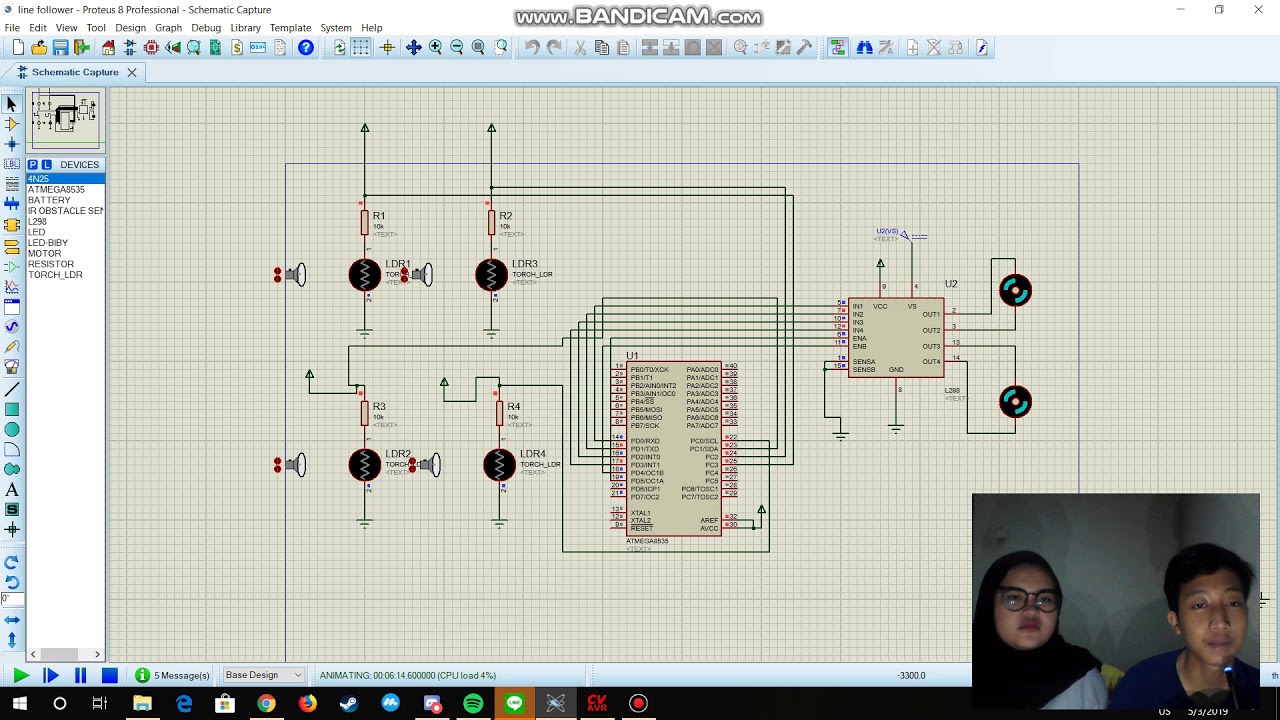
Task: Select ATMEGA8535 in devices list
Action: [x=56, y=190]
